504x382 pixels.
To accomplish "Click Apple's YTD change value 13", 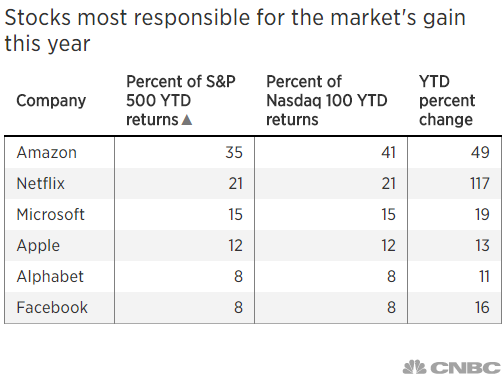I will point(482,246).
